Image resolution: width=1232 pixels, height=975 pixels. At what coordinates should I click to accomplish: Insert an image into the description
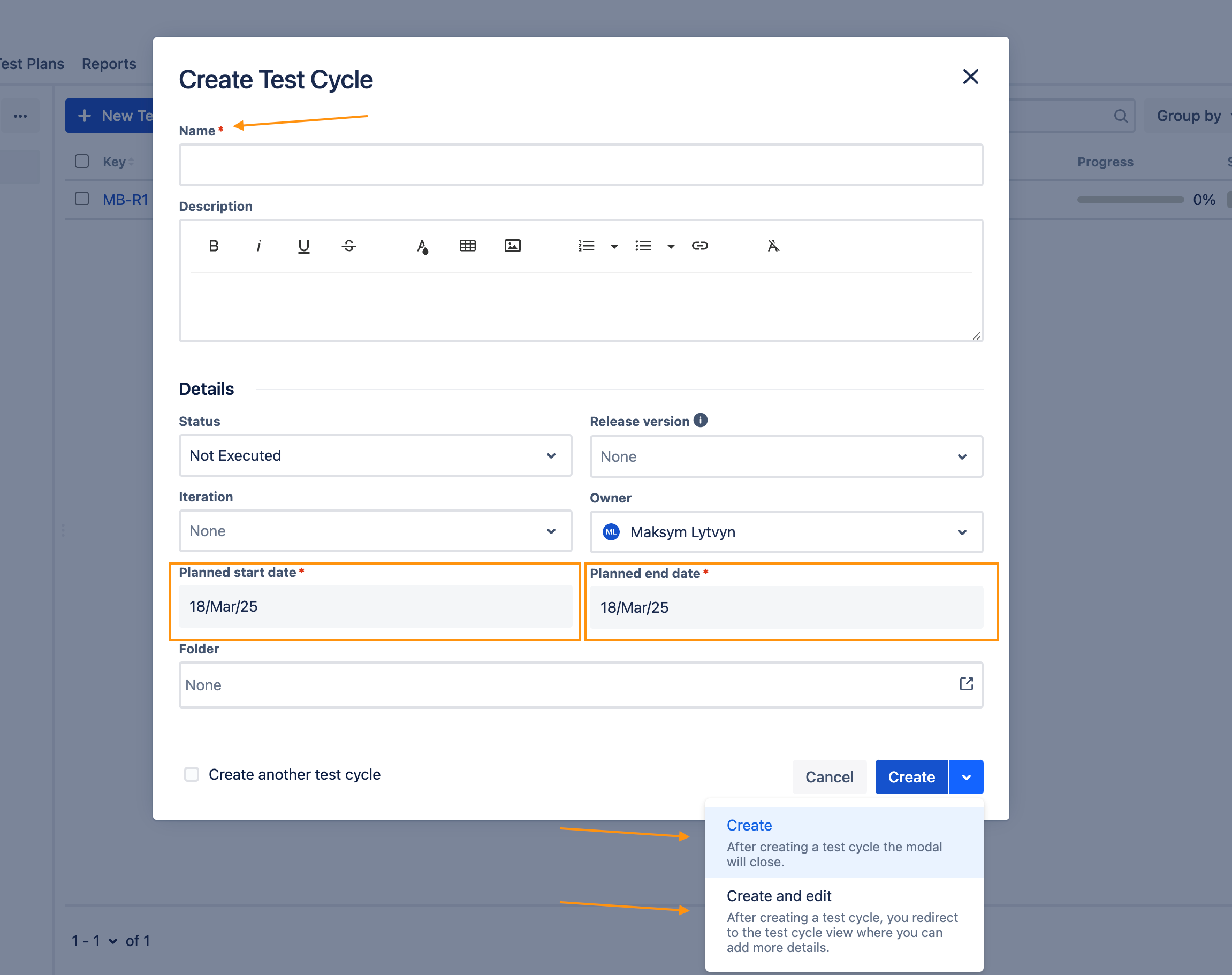[512, 246]
